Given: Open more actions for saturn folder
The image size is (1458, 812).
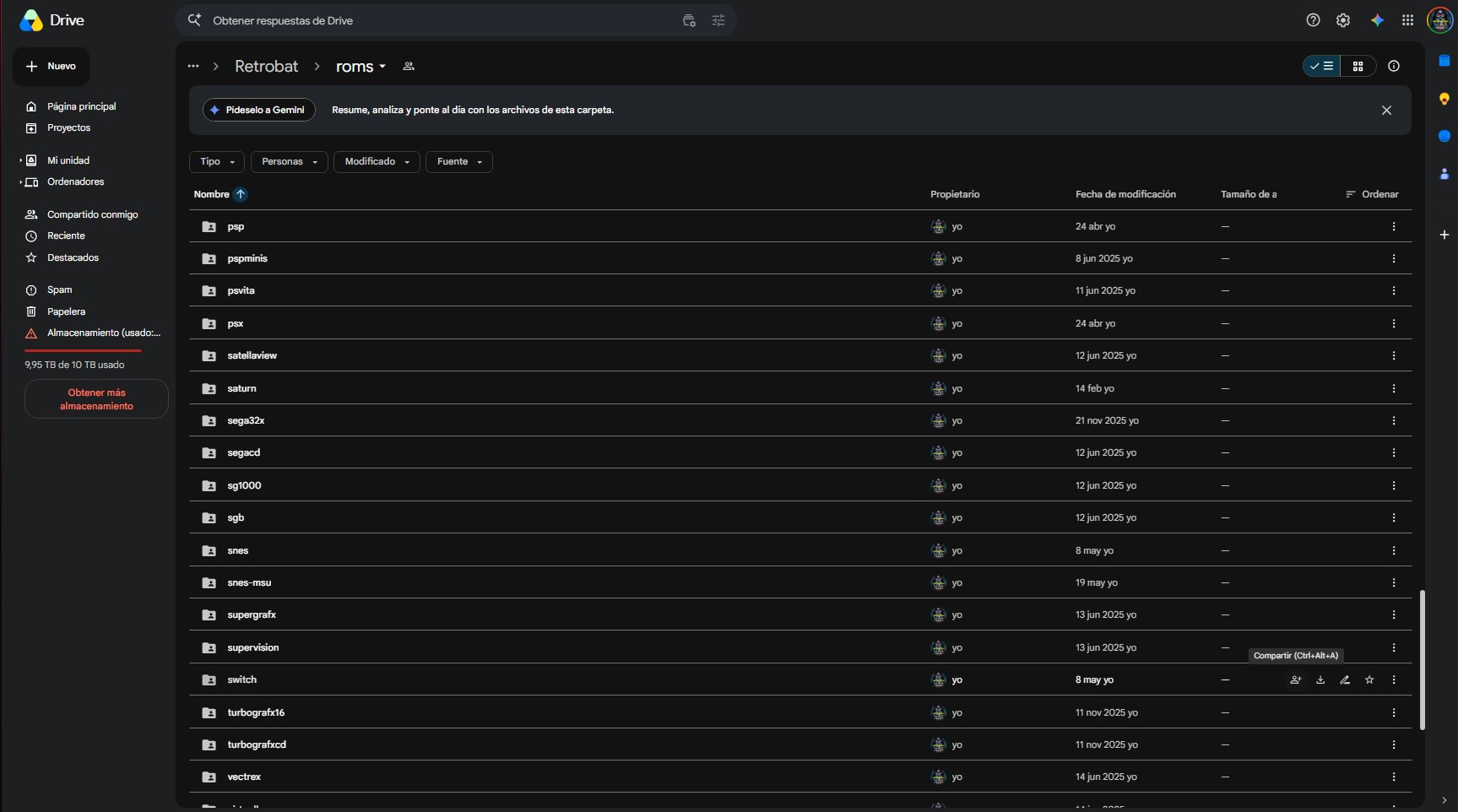Looking at the screenshot, I should pos(1394,388).
